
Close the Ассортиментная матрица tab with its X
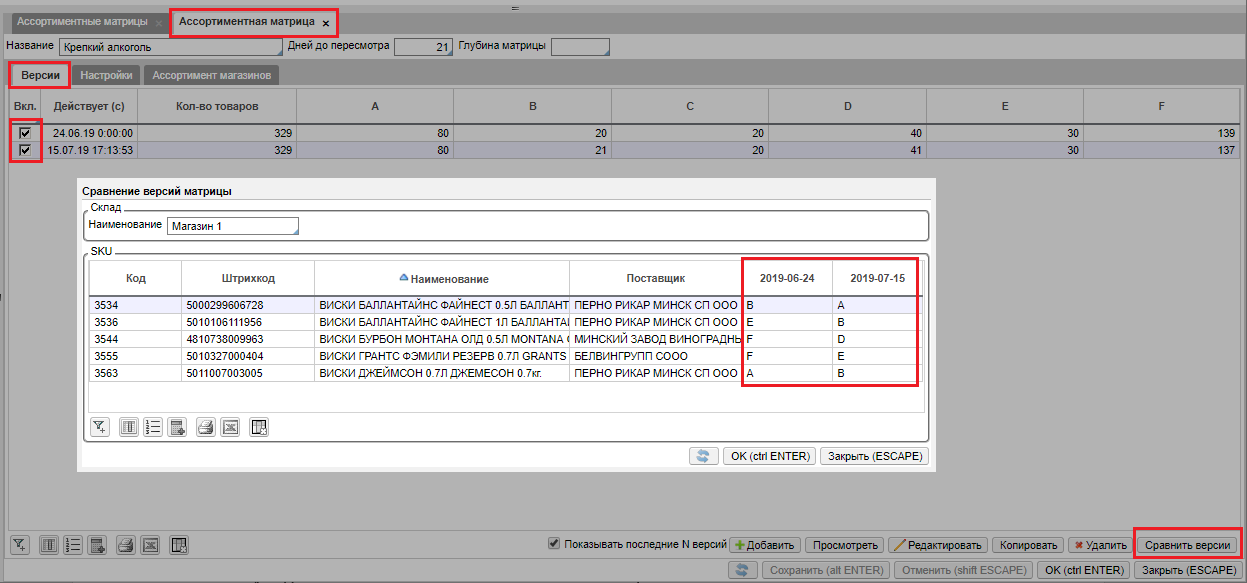pos(326,23)
